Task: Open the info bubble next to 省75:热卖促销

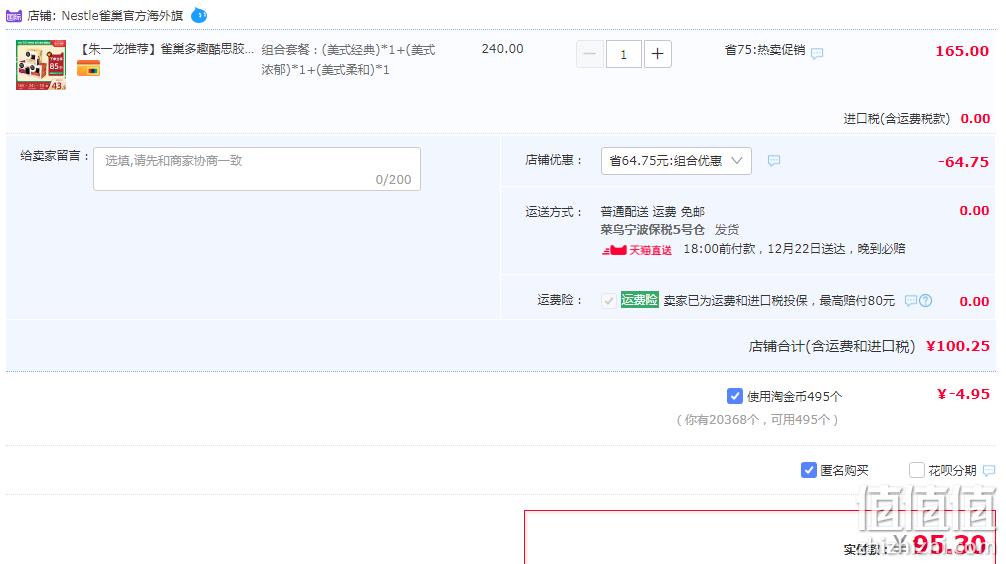Action: (817, 53)
